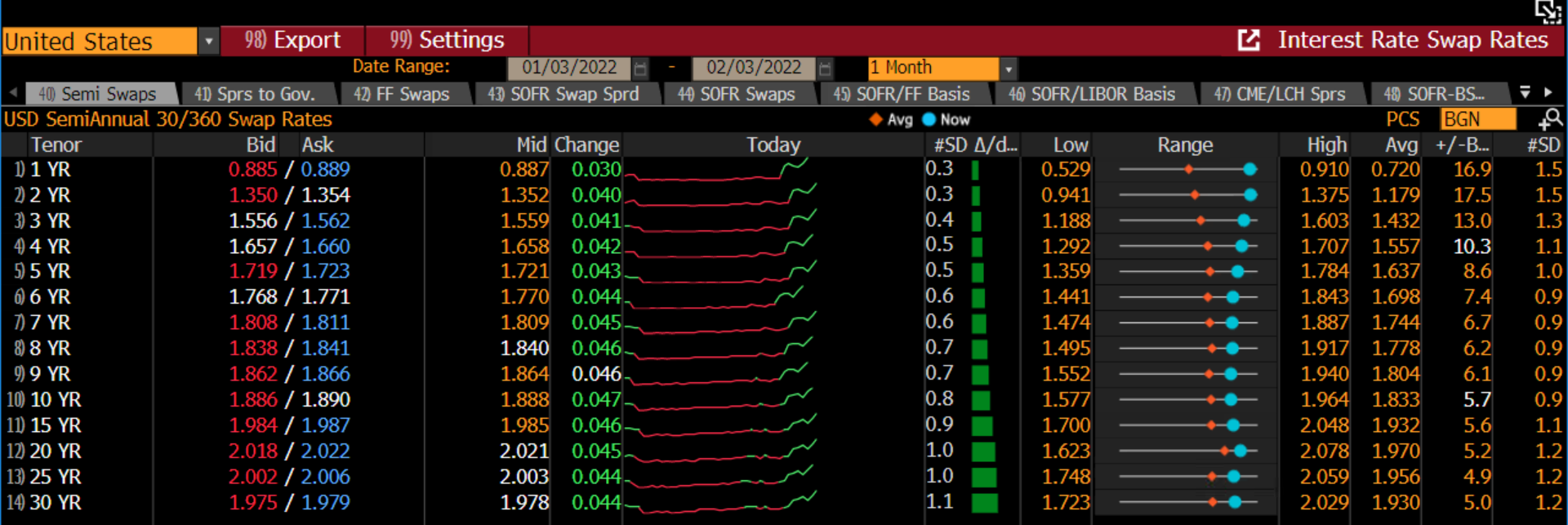Click the 1 YR range slider Now marker
Image resolution: width=1568 pixels, height=525 pixels.
click(1249, 170)
